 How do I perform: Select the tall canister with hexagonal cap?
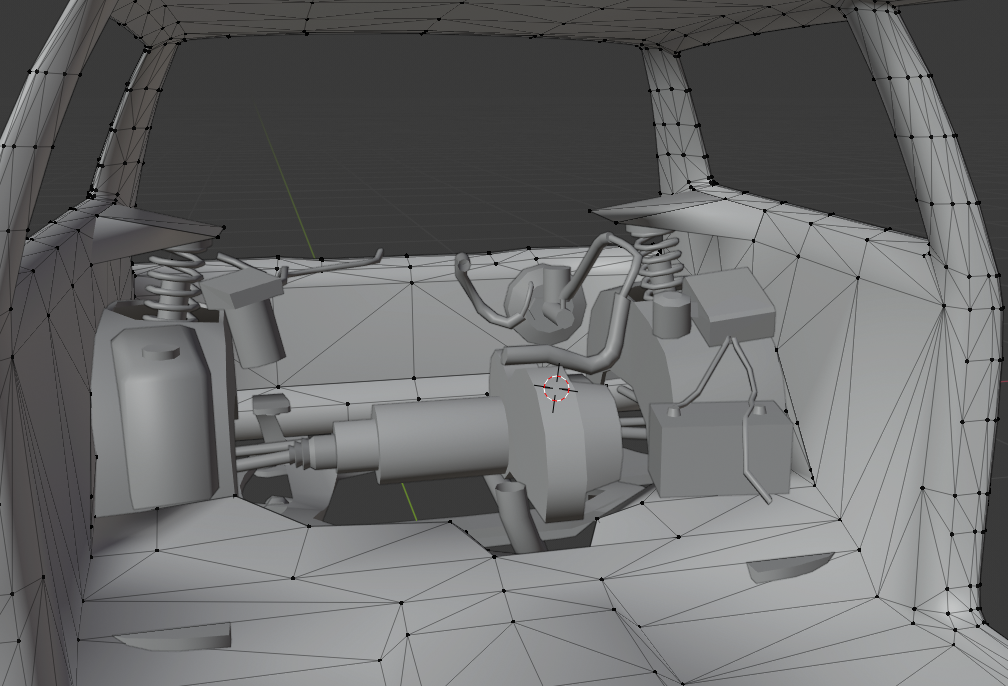tap(163, 415)
